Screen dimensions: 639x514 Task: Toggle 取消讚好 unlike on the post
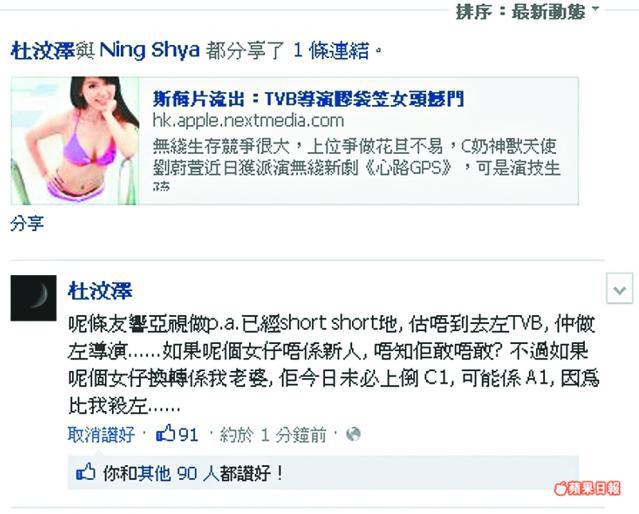click(101, 435)
